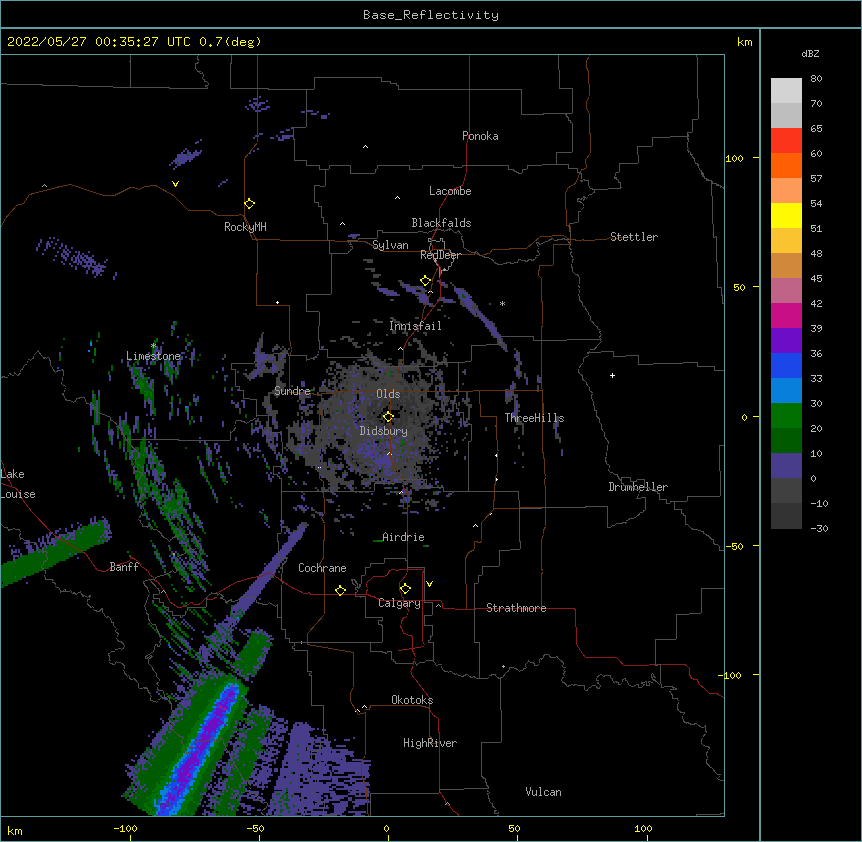
Task: Click the Limestone map label
Action: pyautogui.click(x=153, y=356)
